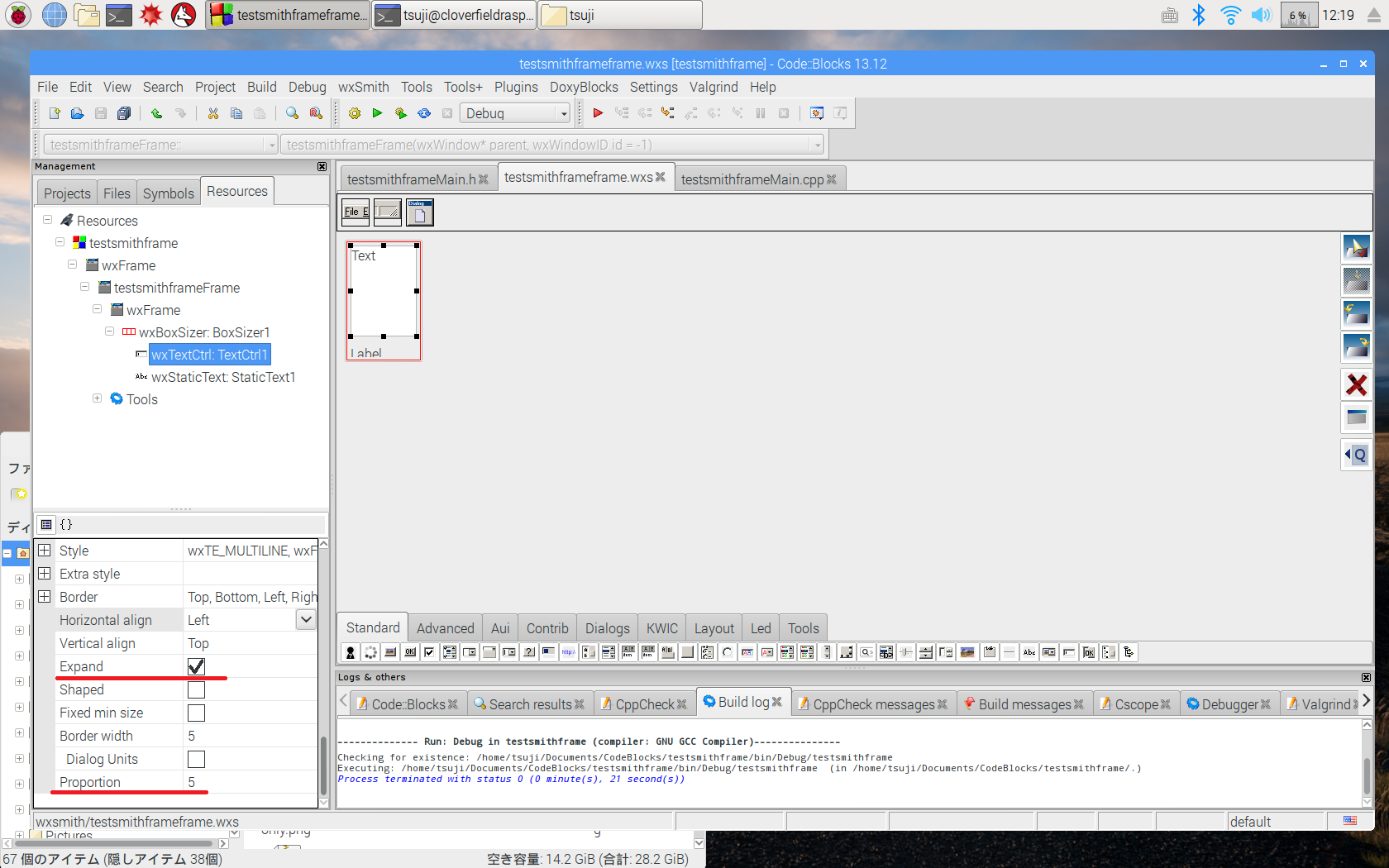Pick the OK button widget in palette

pyautogui.click(x=410, y=652)
